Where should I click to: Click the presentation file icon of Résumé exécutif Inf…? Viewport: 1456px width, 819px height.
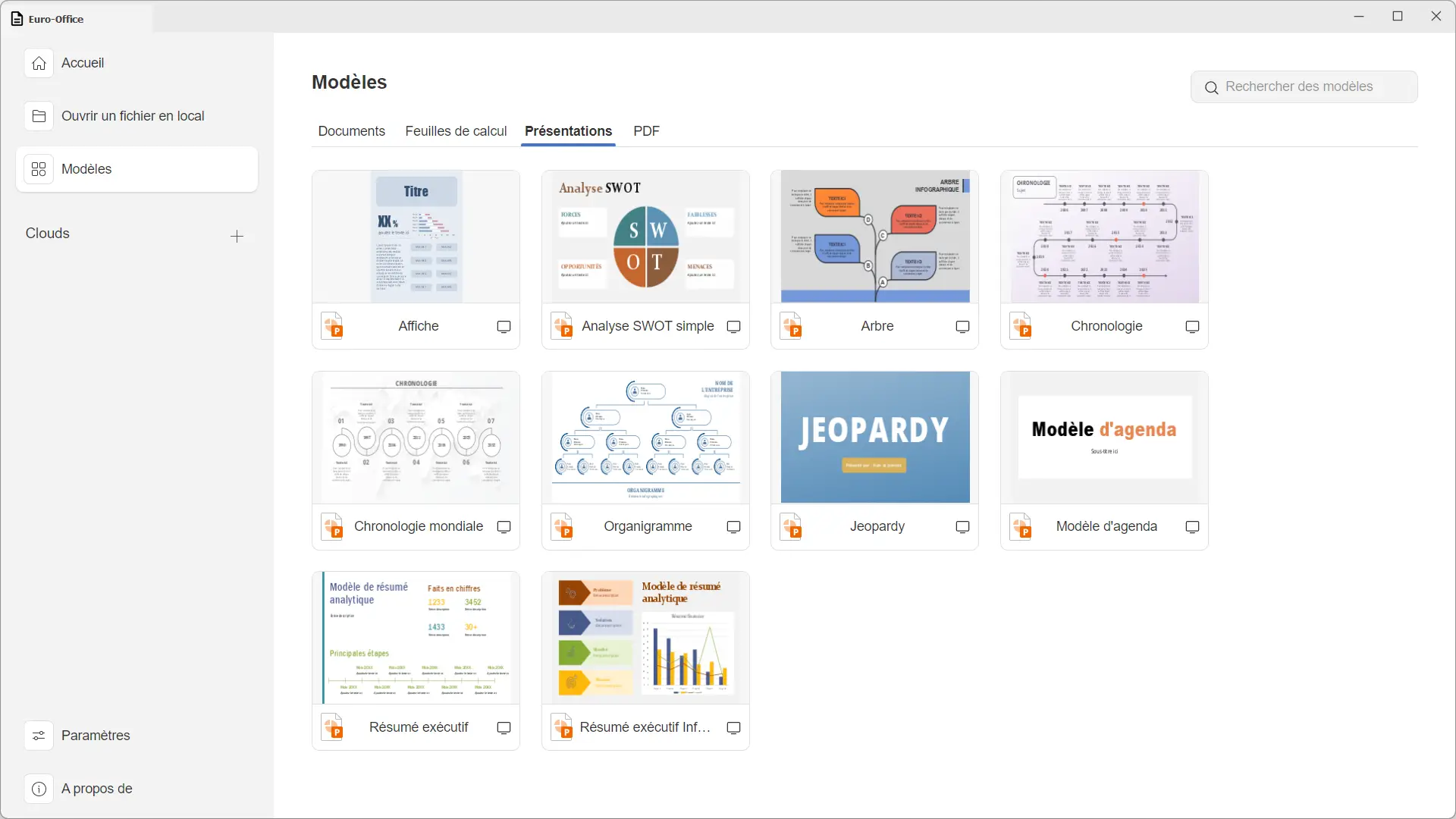tap(562, 727)
